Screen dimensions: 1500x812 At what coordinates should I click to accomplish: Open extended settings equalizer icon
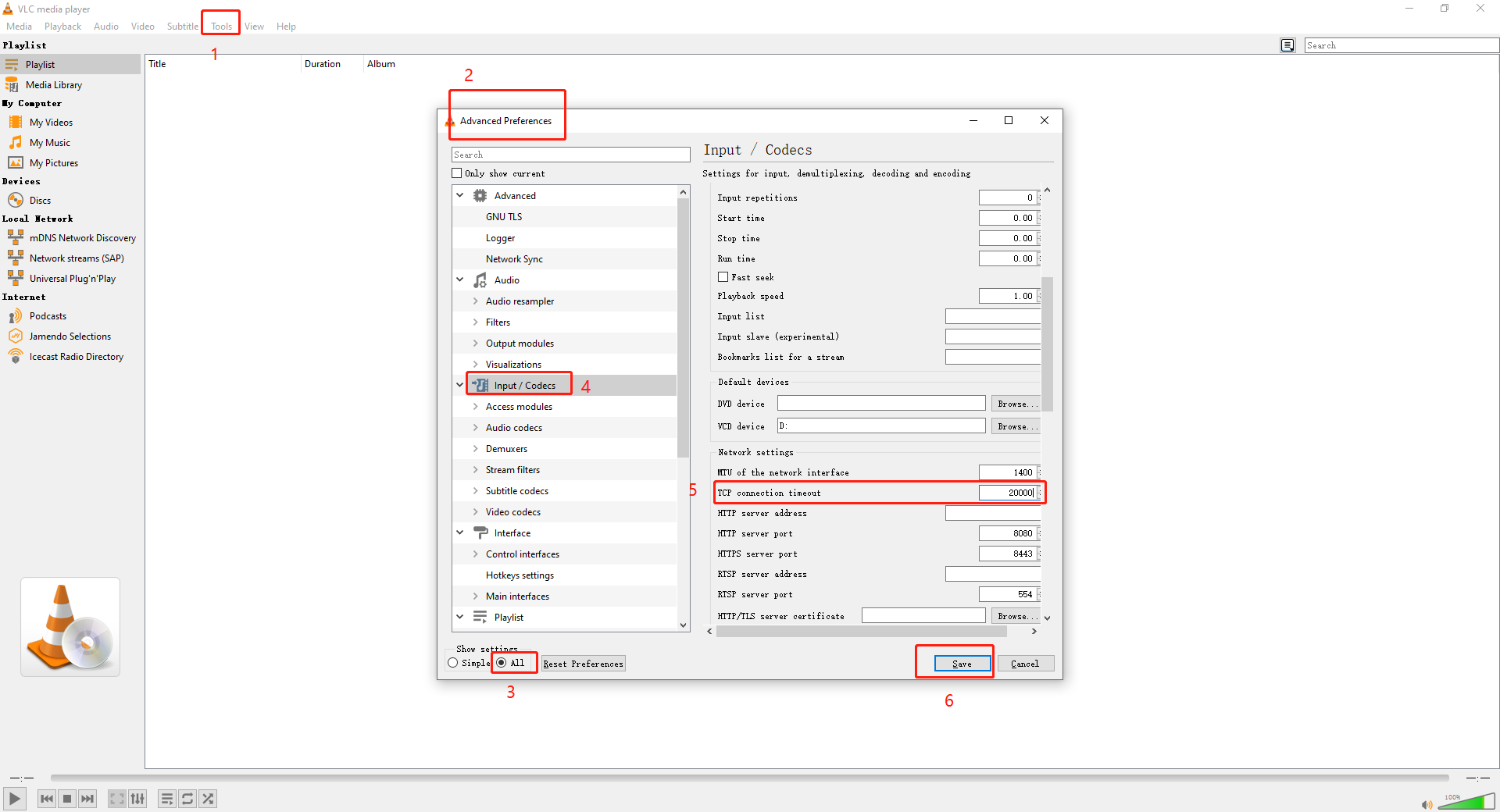pyautogui.click(x=137, y=798)
